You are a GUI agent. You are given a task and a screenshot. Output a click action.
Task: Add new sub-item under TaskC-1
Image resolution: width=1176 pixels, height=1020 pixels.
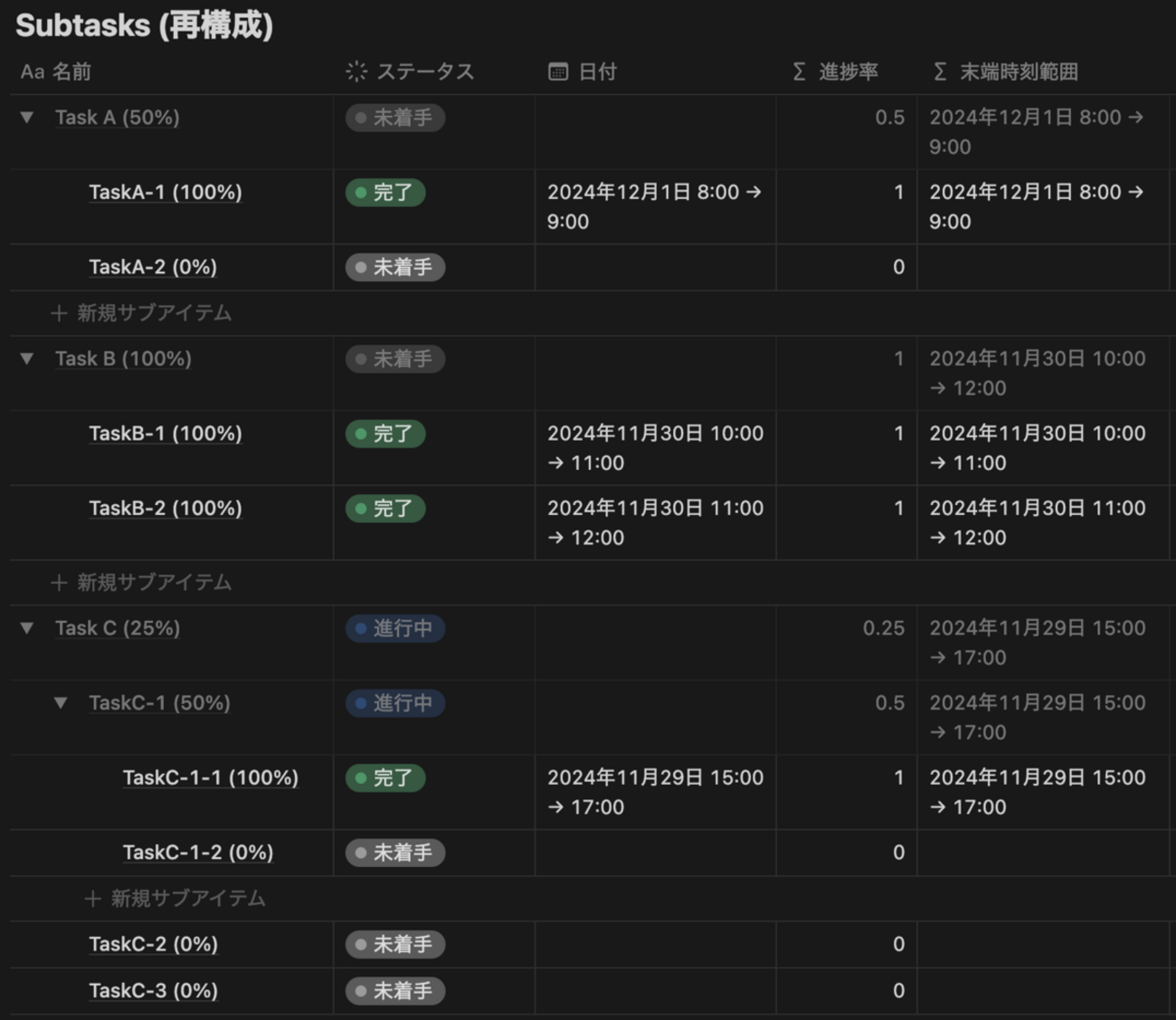click(175, 899)
